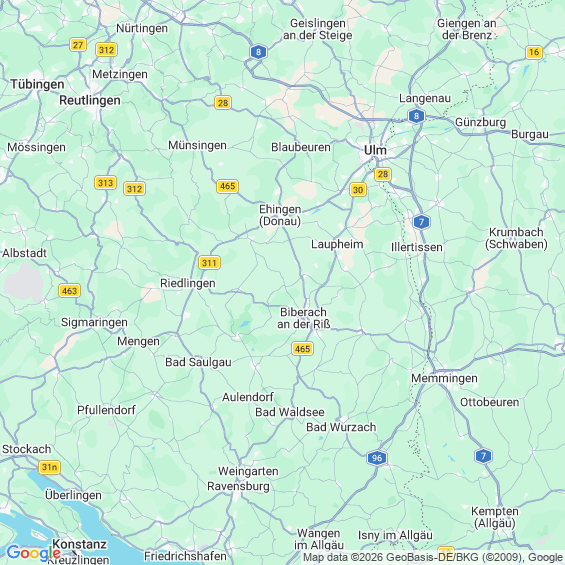Select the Memmingen town label

(444, 378)
